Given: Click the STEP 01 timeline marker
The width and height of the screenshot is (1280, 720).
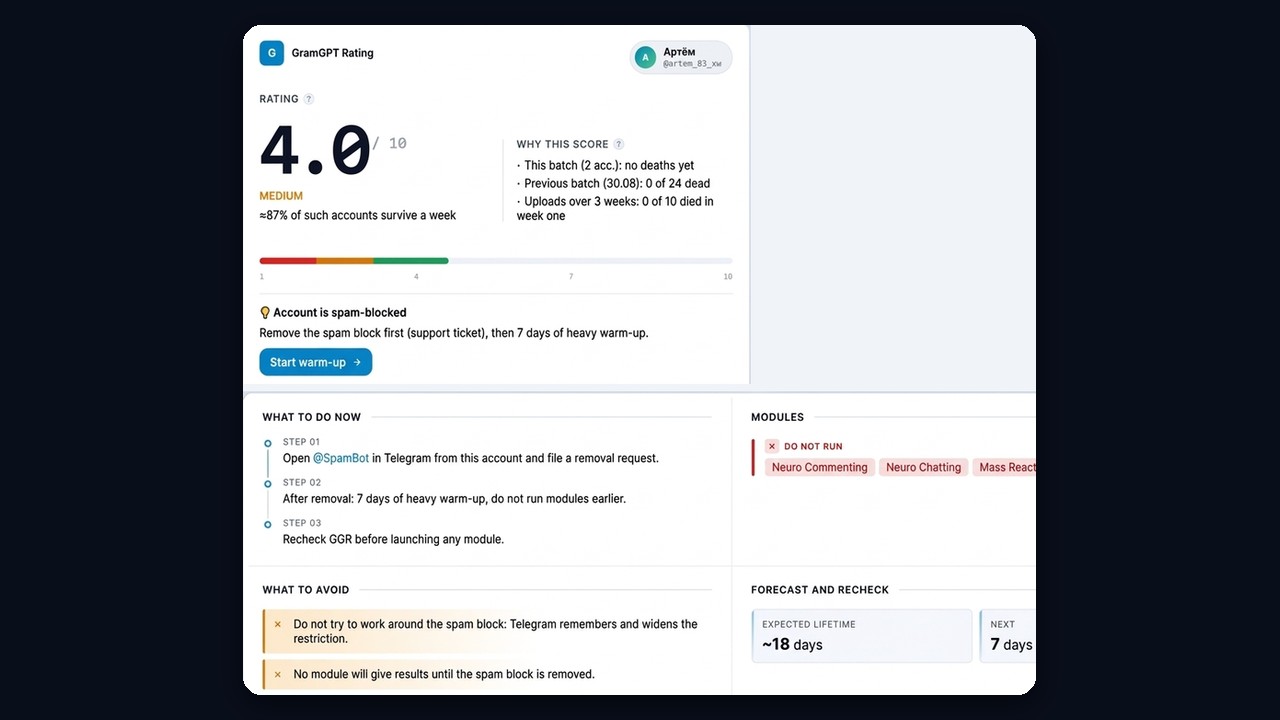Looking at the screenshot, I should (268, 443).
